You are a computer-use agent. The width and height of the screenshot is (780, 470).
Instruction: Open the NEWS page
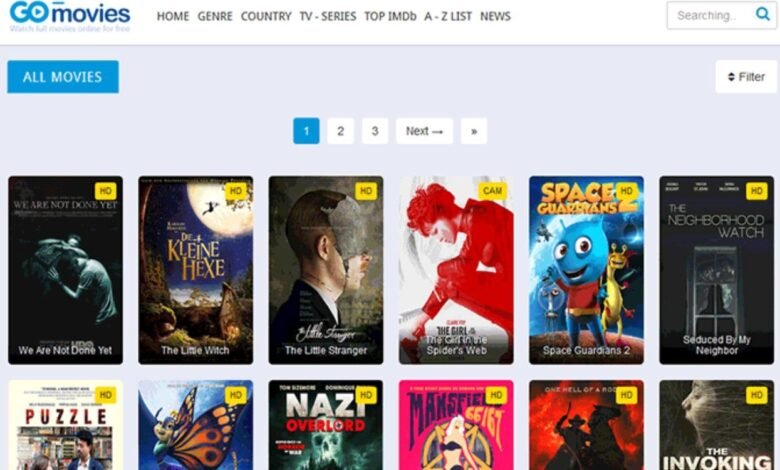495,16
